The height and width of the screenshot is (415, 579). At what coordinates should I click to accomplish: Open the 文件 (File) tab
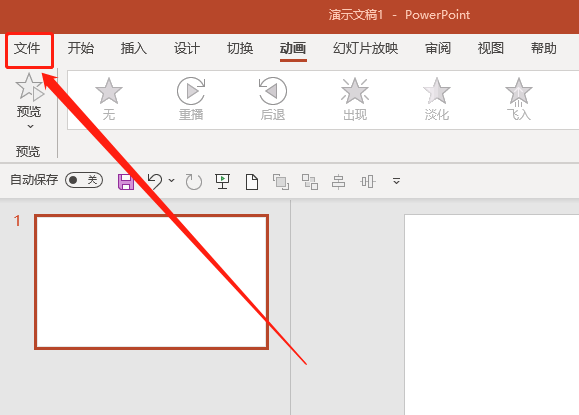[27, 48]
